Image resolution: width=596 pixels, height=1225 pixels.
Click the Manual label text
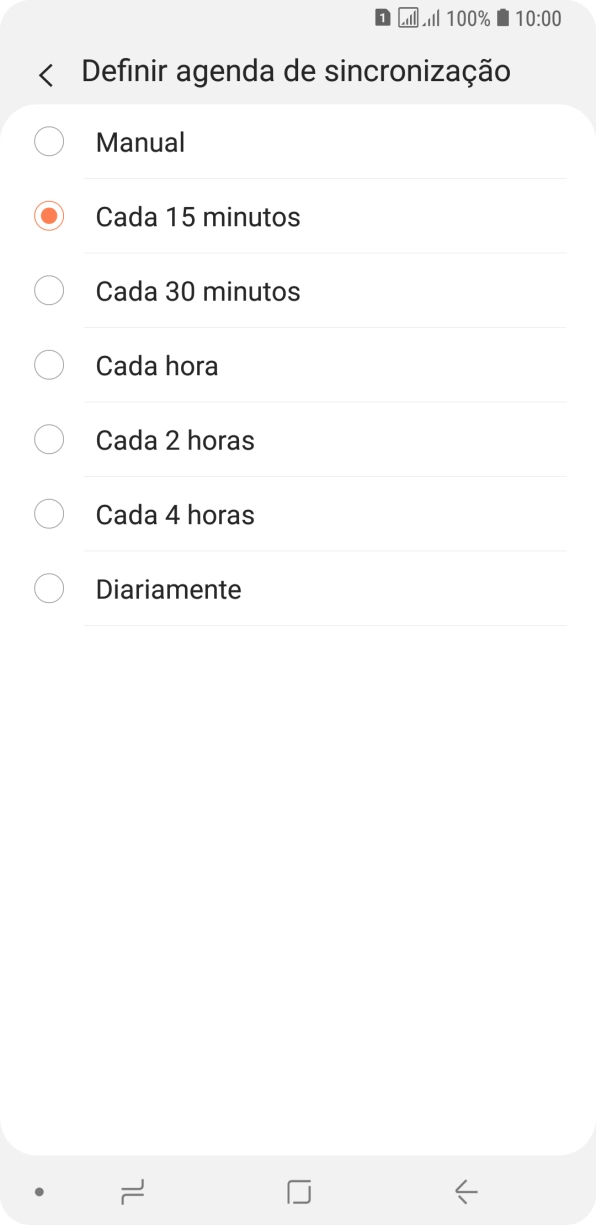[x=139, y=141]
